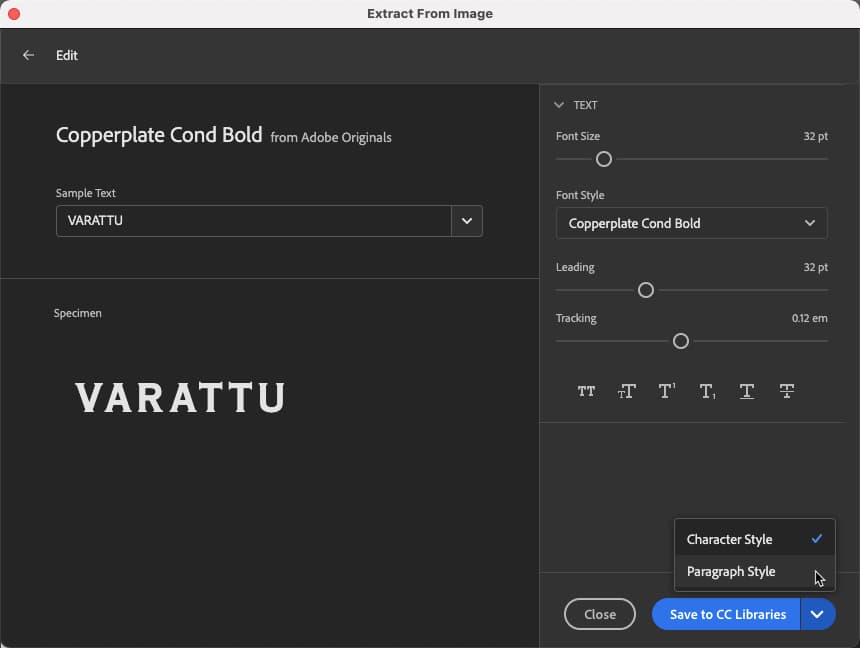Collapse the TEXT section chevron
The image size is (860, 648).
coord(559,105)
